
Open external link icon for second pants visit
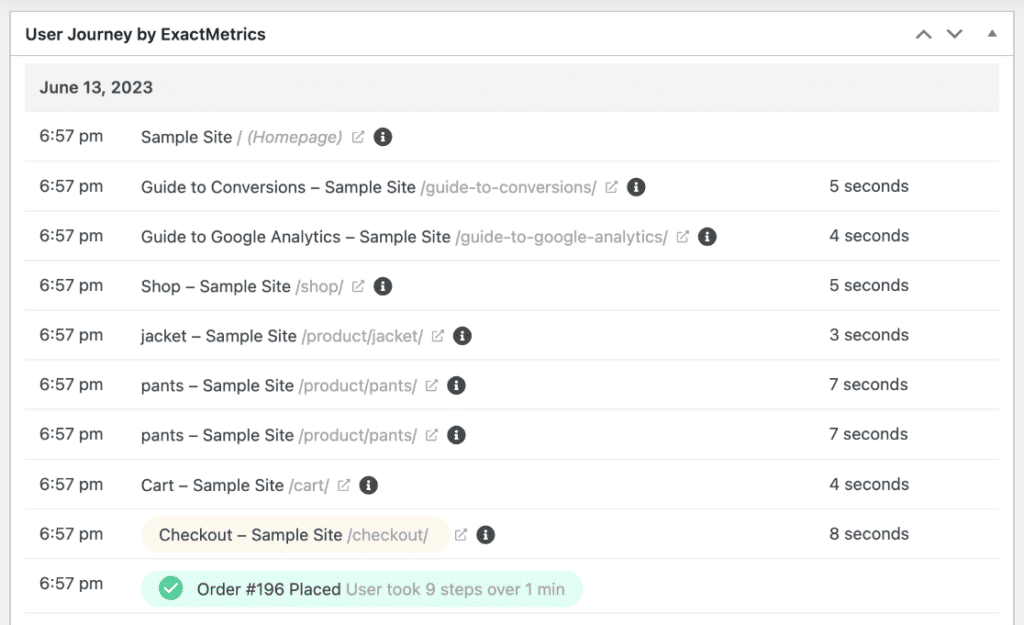[x=431, y=434]
